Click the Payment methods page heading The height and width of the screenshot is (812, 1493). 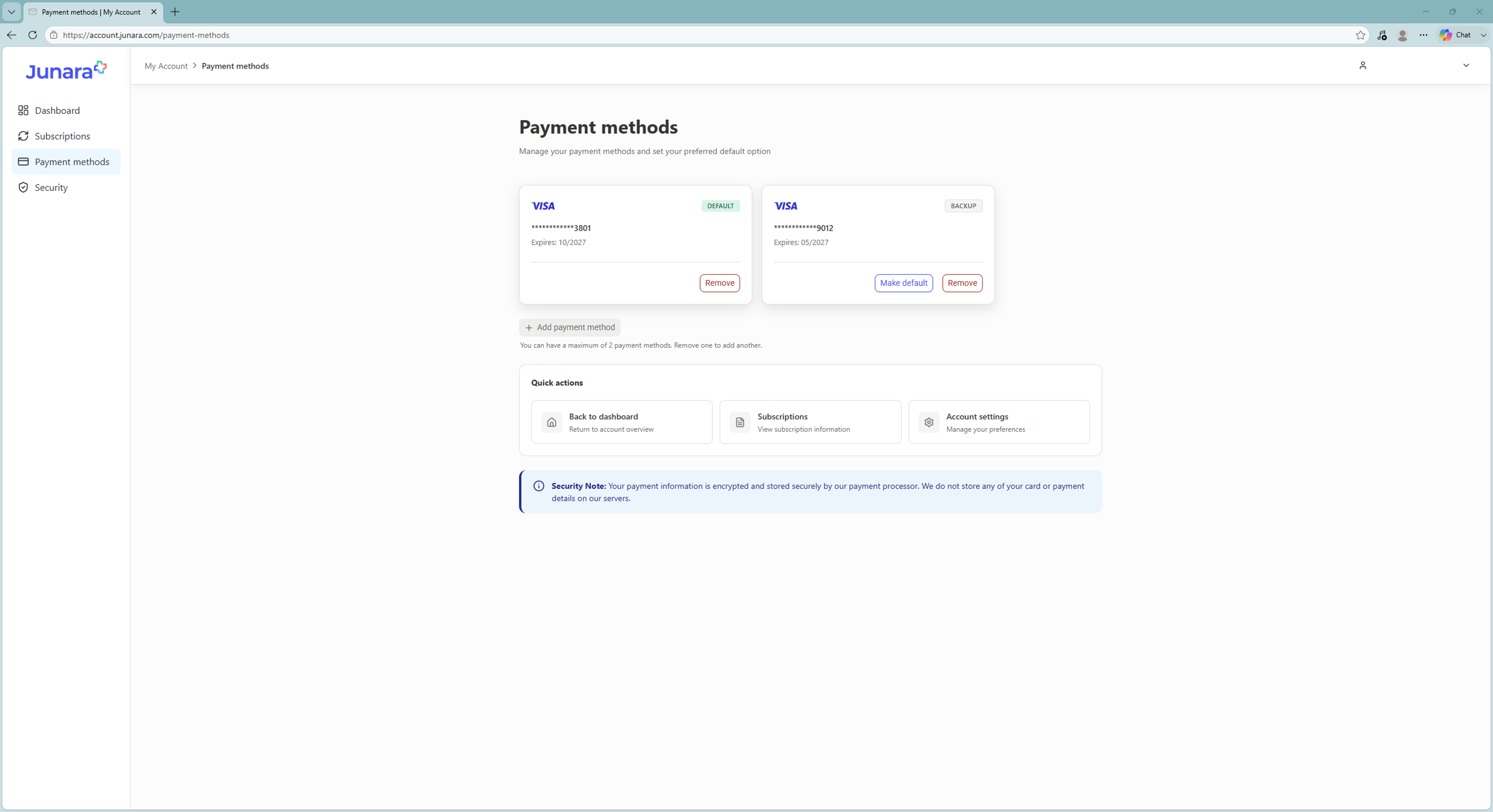tap(598, 127)
